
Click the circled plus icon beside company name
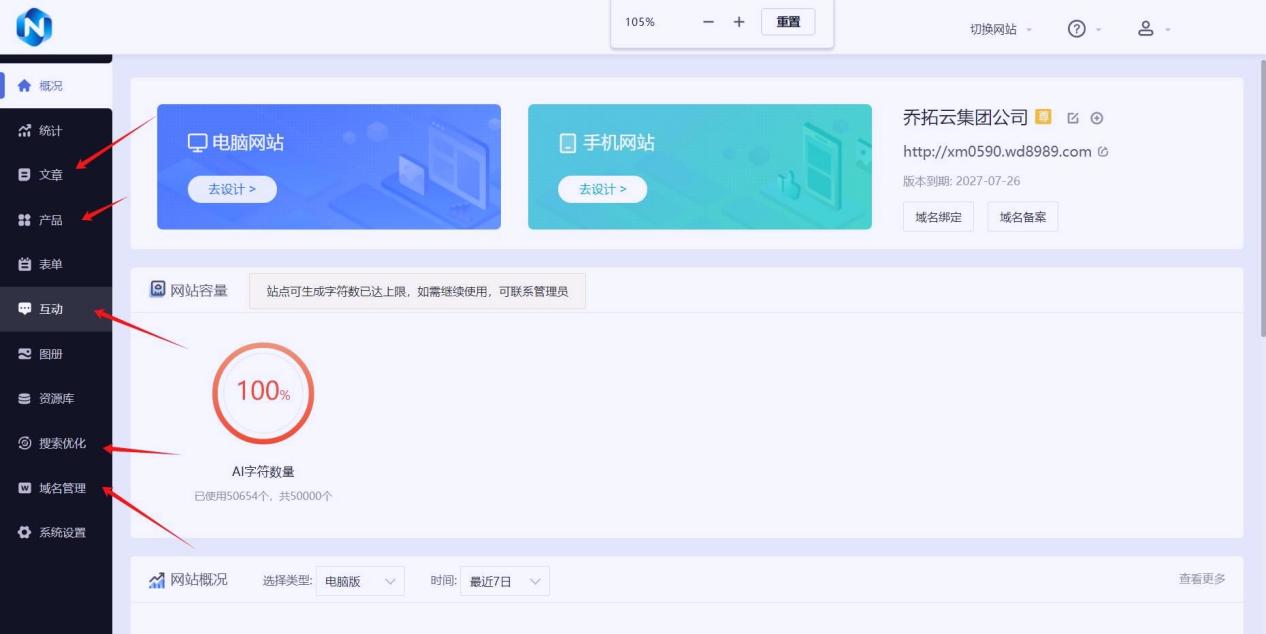coord(1097,118)
